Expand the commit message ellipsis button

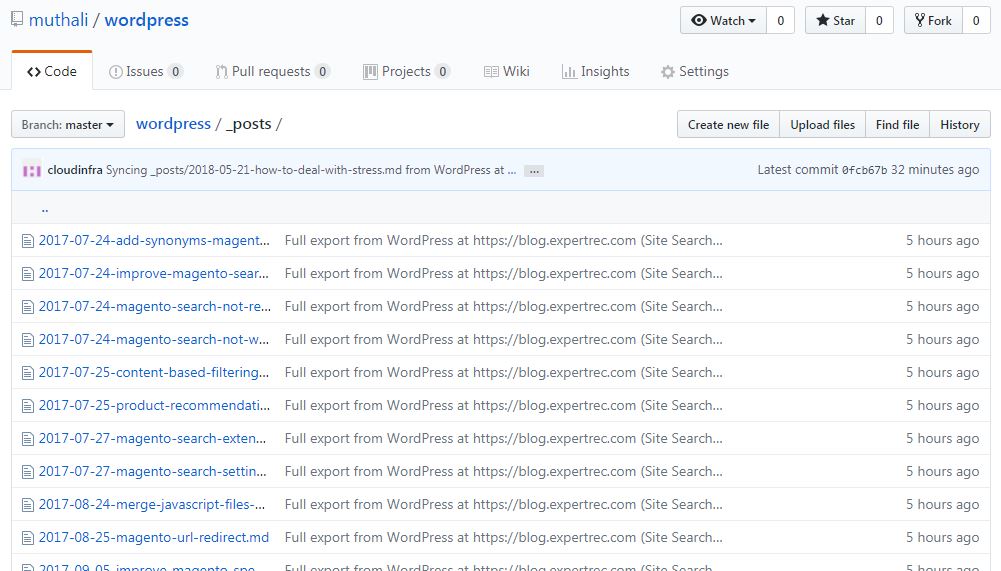pos(534,171)
